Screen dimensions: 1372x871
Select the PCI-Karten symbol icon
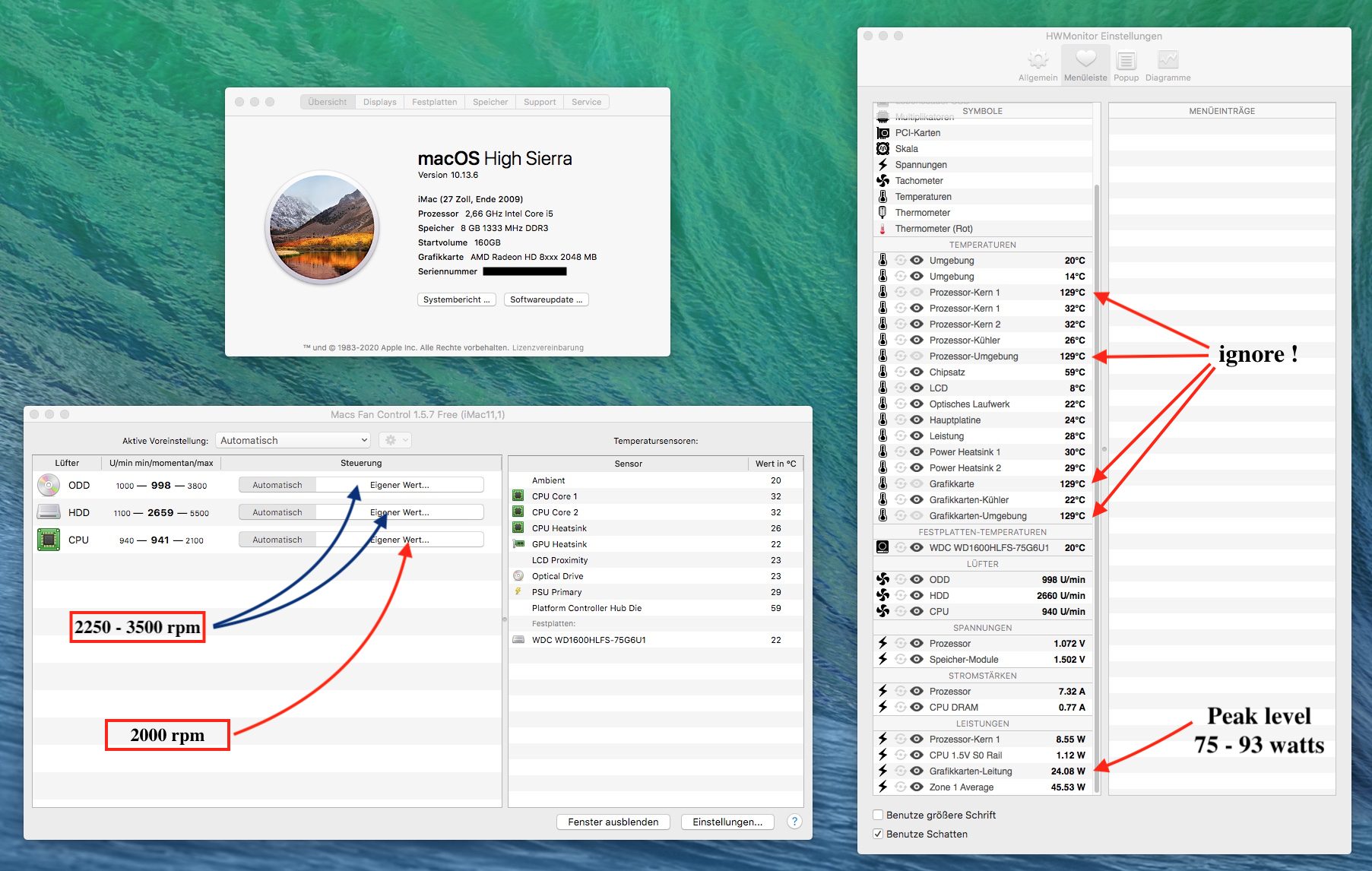[882, 133]
